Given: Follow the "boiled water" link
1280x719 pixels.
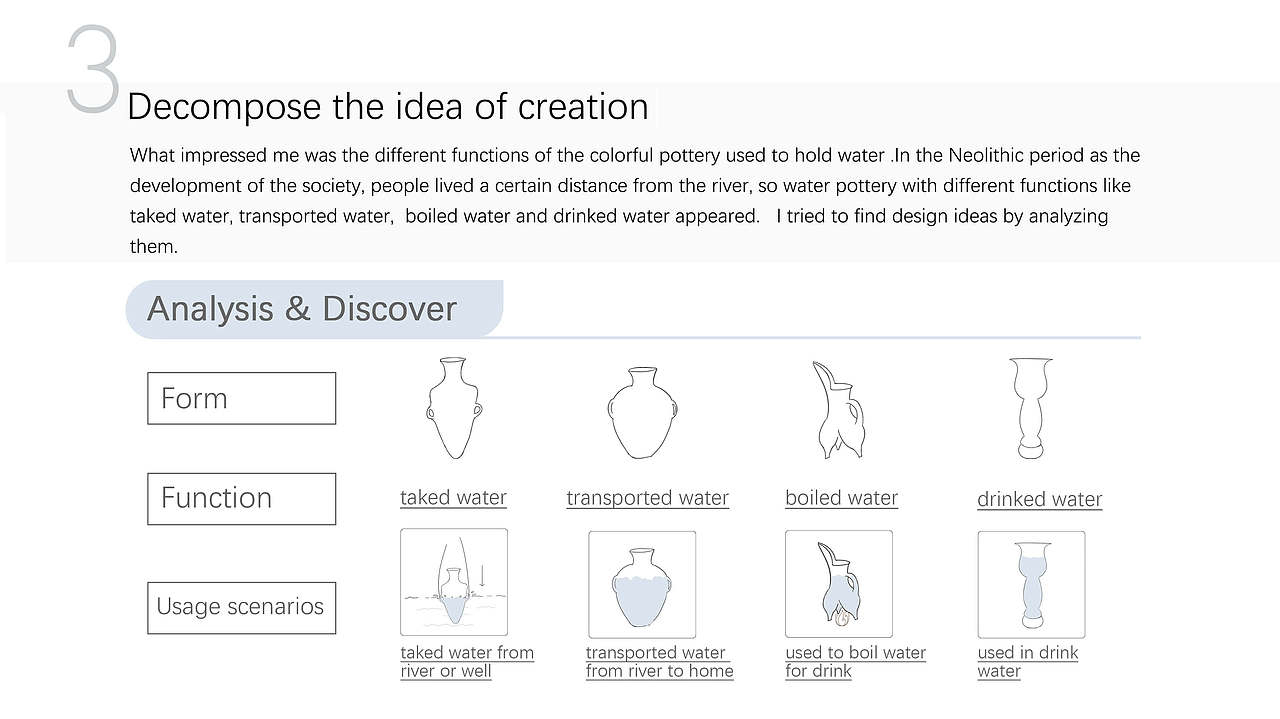Looking at the screenshot, I should click(841, 498).
